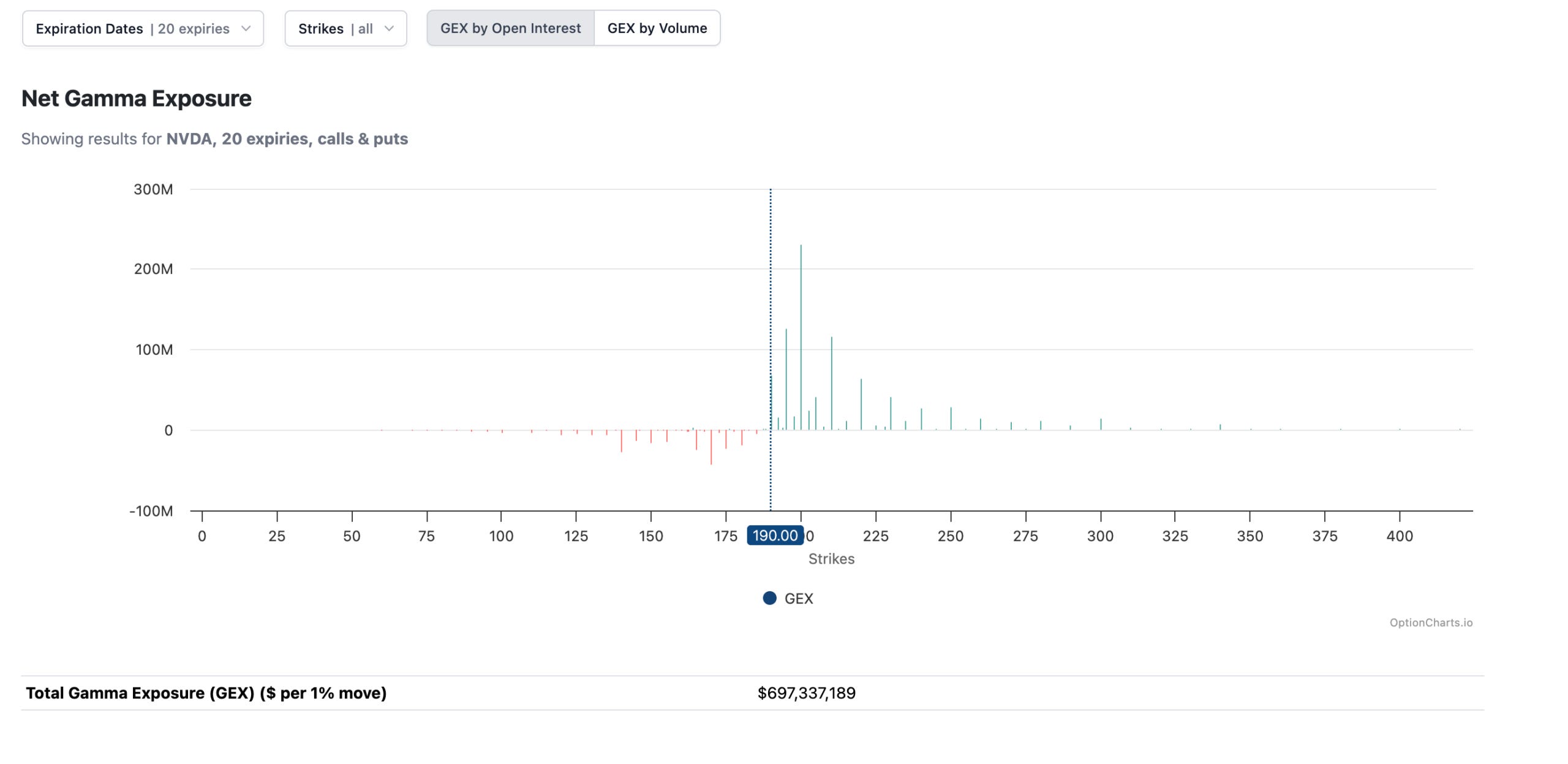Click the green bar at strike 210

(x=831, y=383)
